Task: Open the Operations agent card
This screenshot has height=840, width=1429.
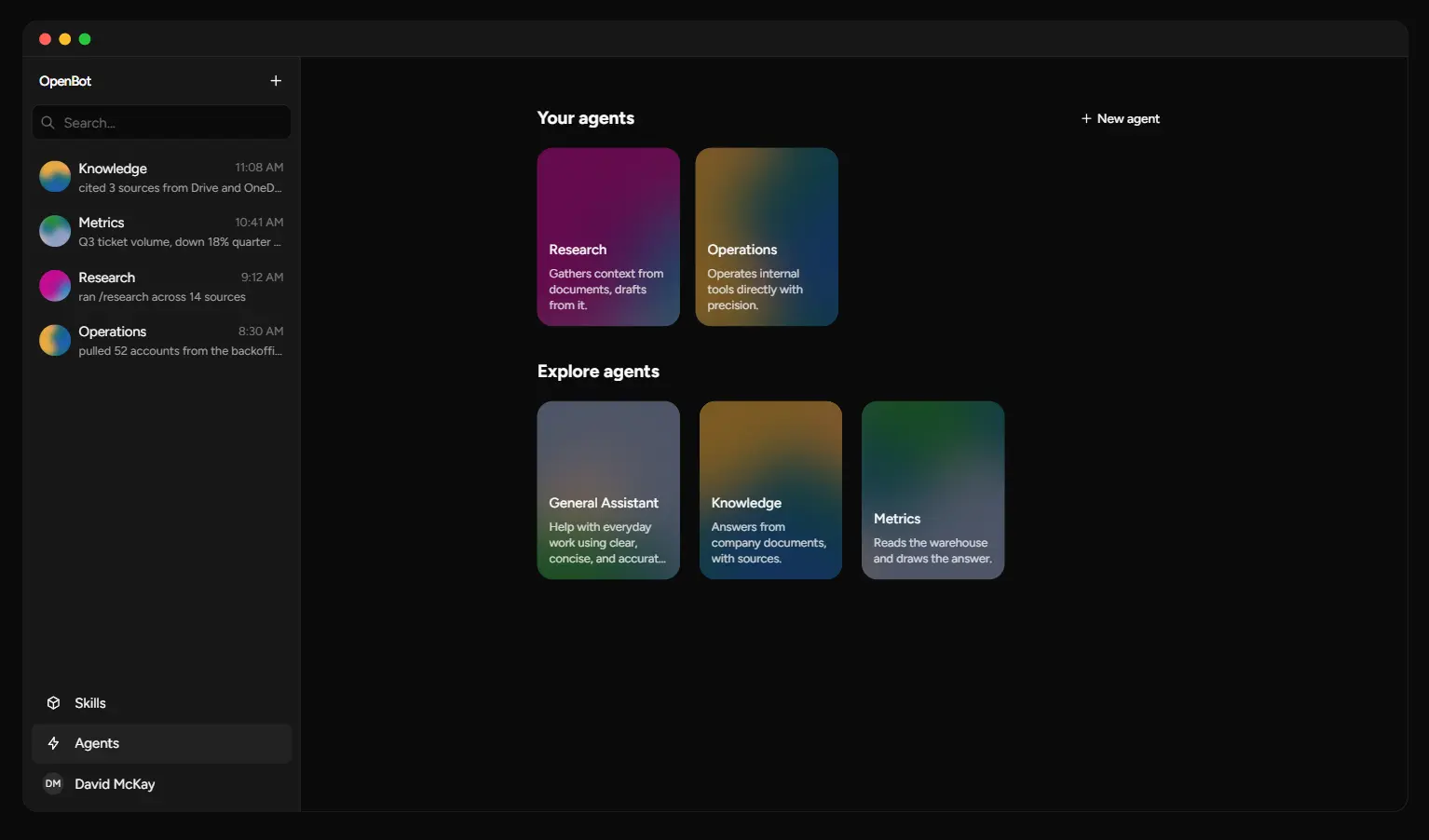Action: click(767, 237)
